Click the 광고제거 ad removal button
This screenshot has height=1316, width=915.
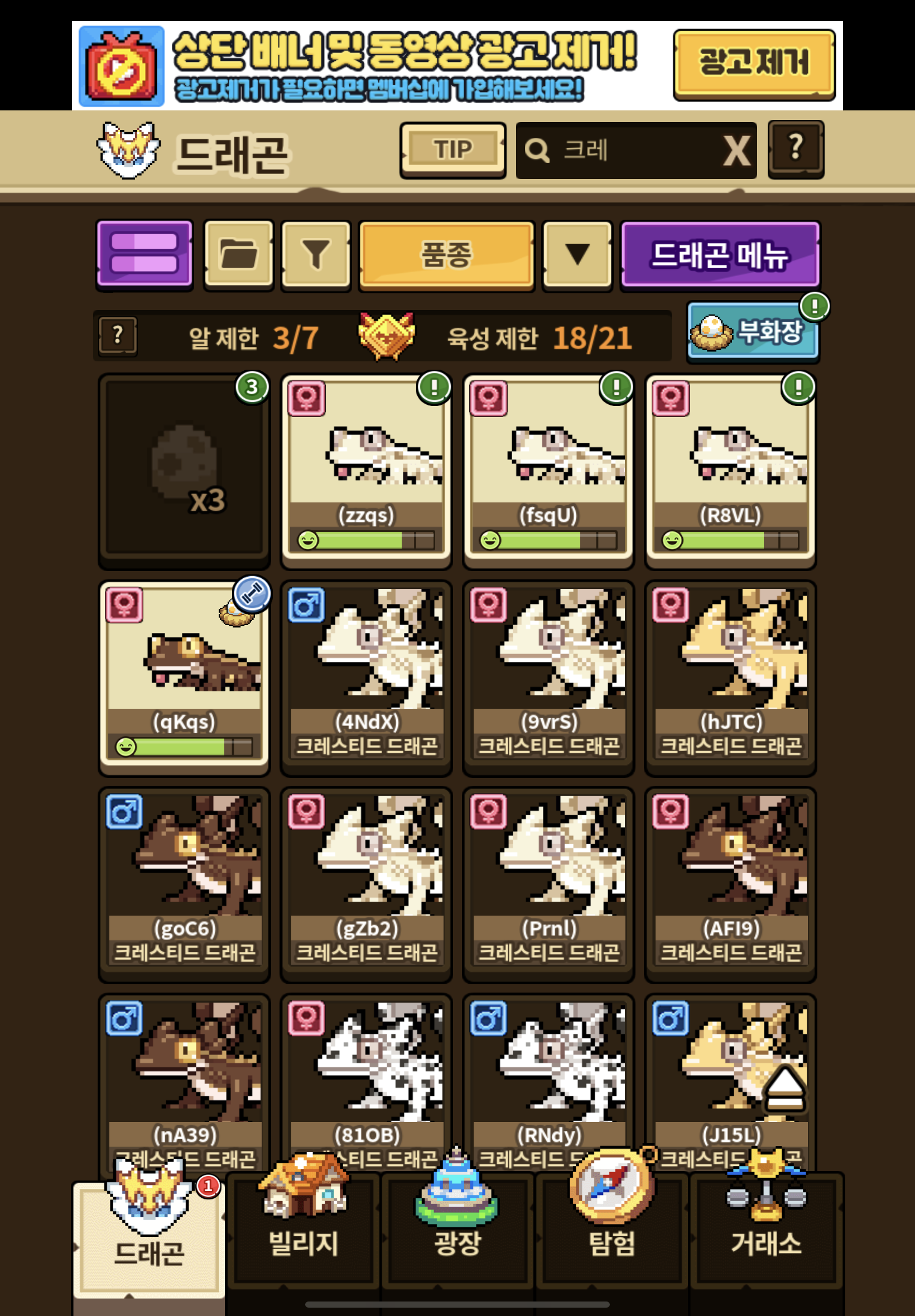[x=754, y=65]
